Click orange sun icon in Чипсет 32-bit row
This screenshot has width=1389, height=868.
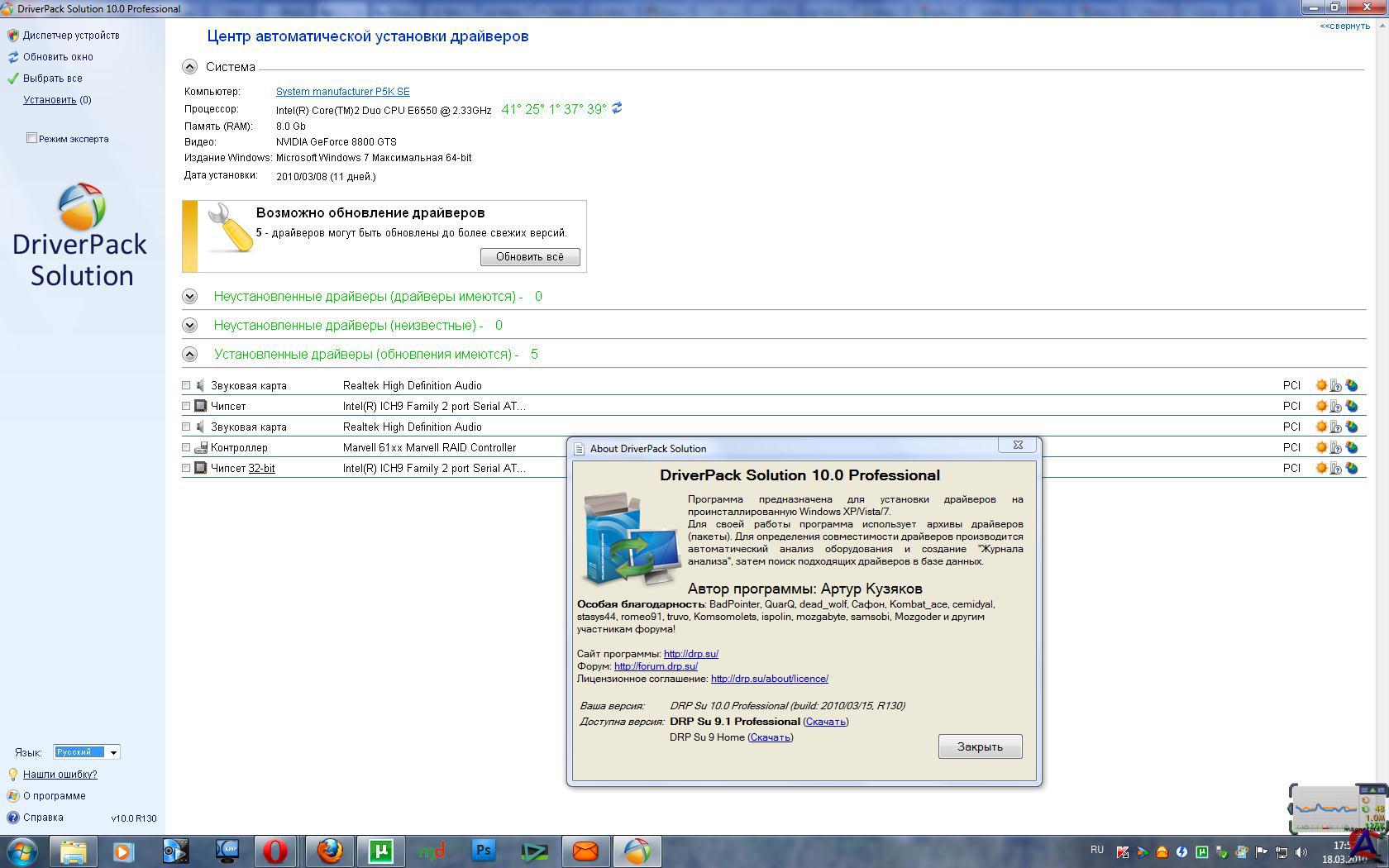click(x=1321, y=468)
